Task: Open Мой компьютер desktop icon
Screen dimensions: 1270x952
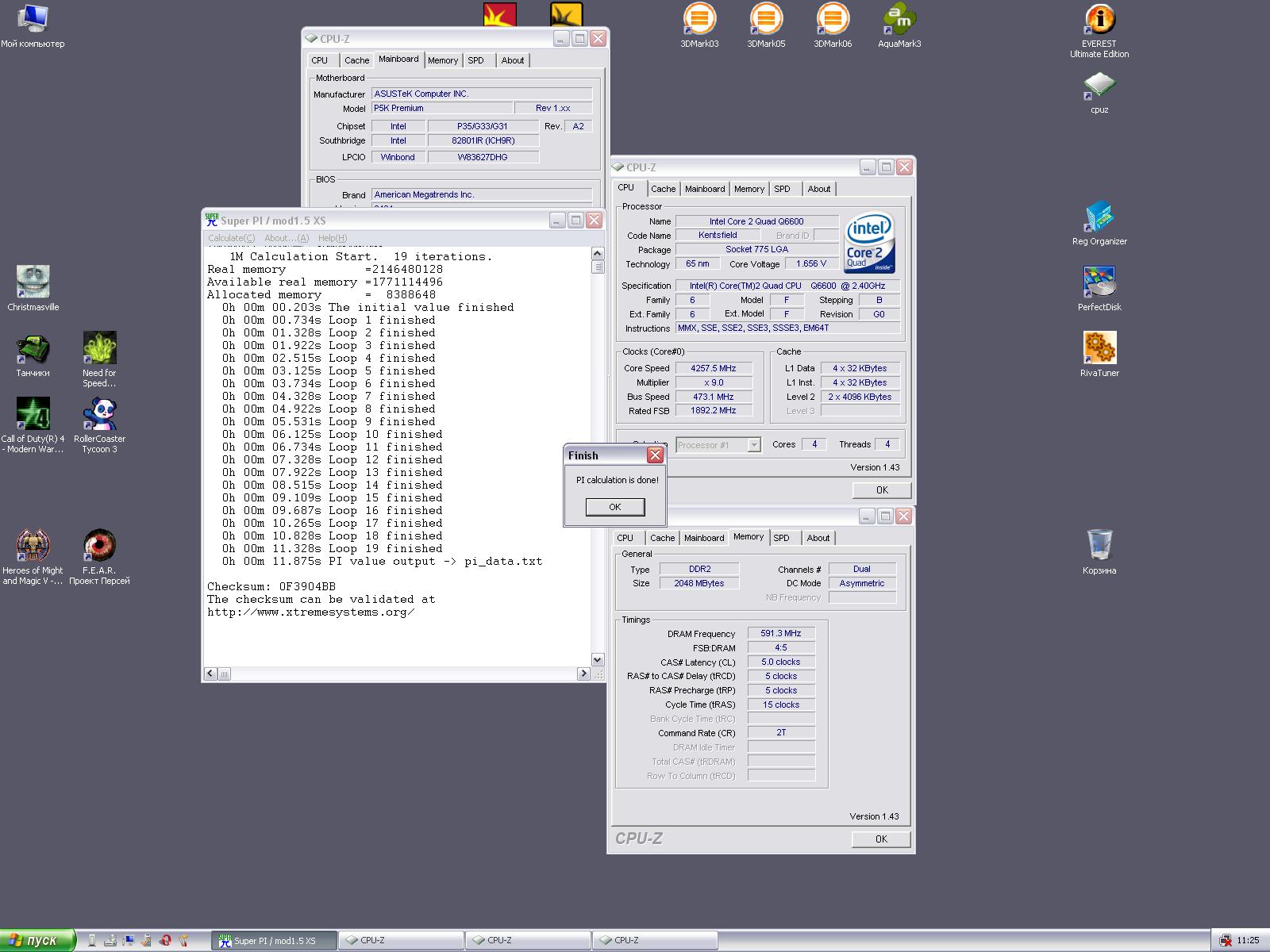Action: (x=33, y=25)
